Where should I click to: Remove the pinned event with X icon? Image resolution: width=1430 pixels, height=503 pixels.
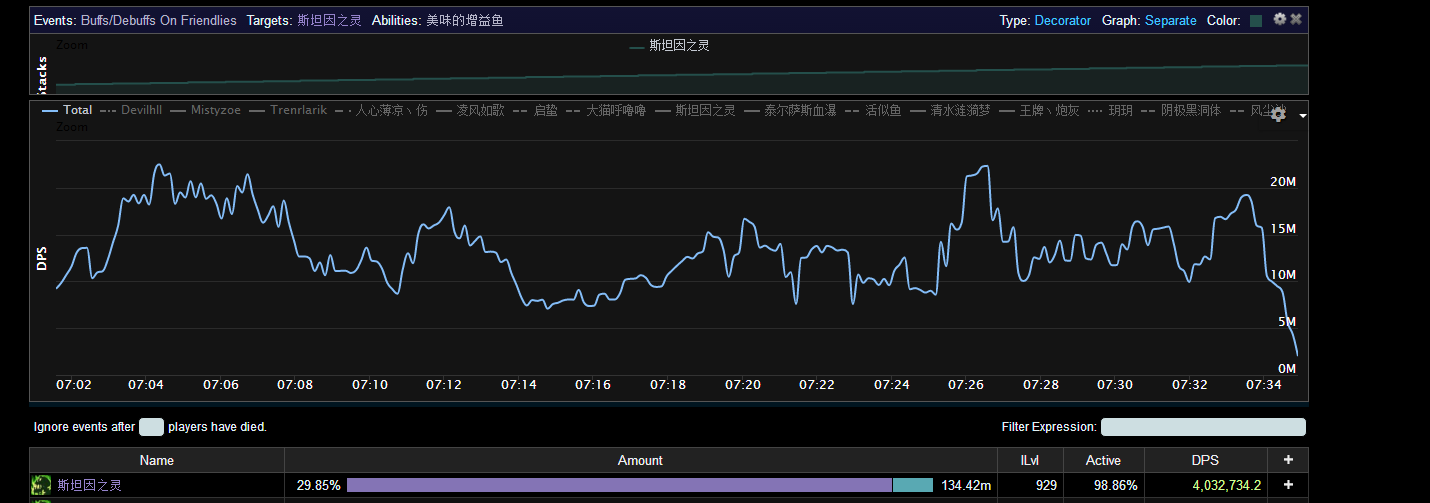(x=1296, y=19)
